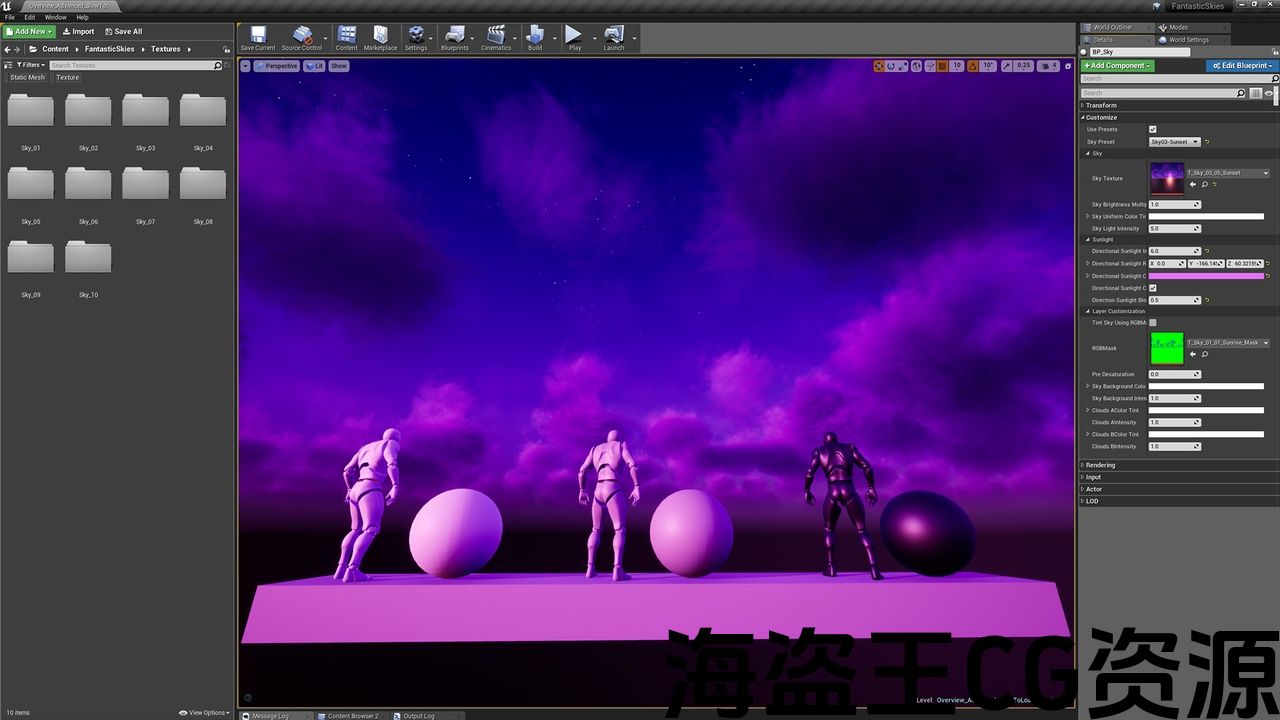Switch to the World Settings tab
This screenshot has width=1280, height=720.
(x=1188, y=40)
